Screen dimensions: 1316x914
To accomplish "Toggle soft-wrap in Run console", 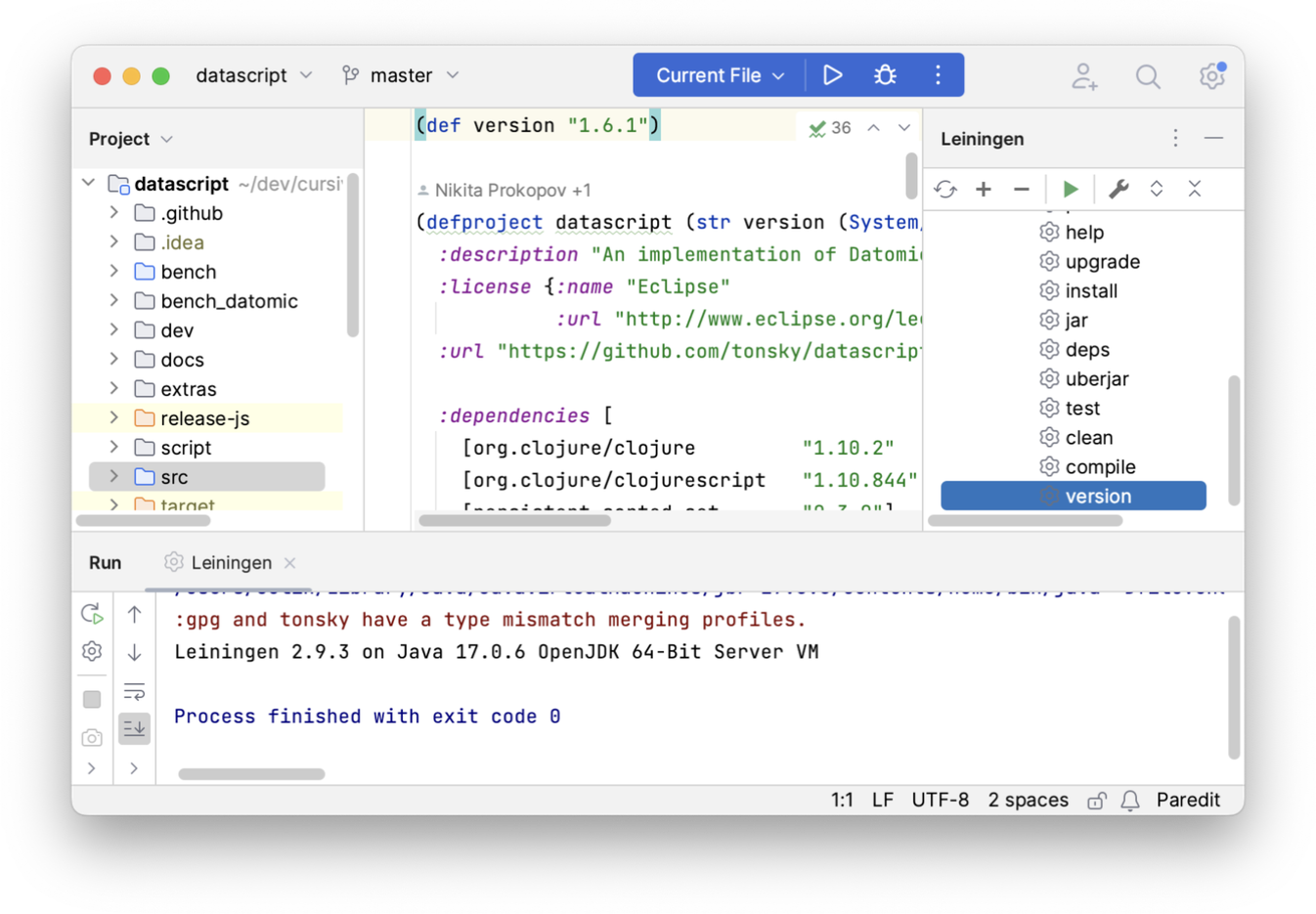I will (x=134, y=692).
